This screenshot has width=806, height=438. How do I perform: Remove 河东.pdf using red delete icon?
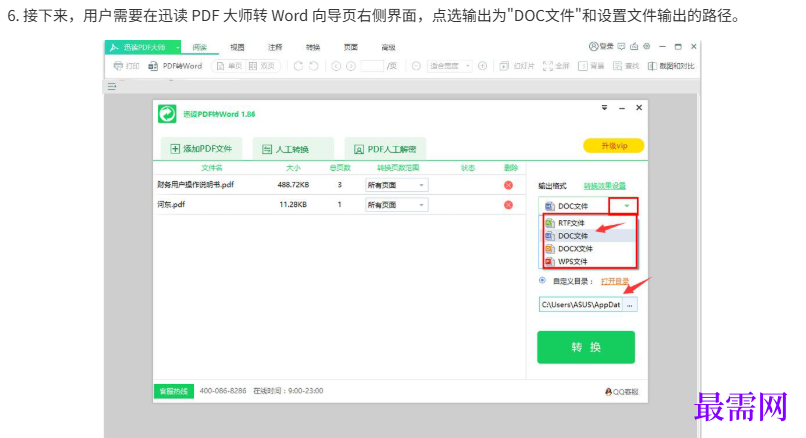click(508, 205)
